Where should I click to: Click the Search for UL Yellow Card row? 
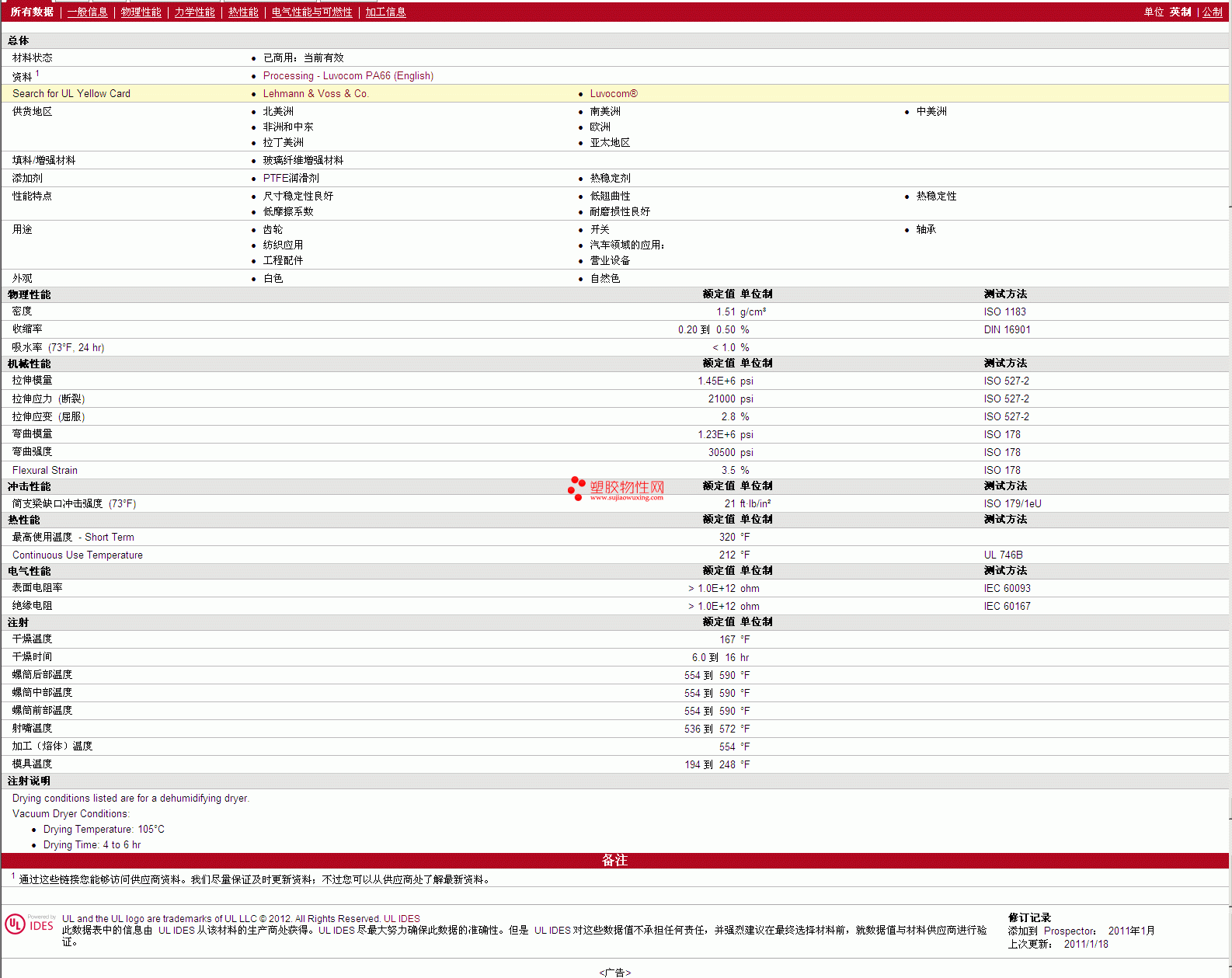point(71,94)
